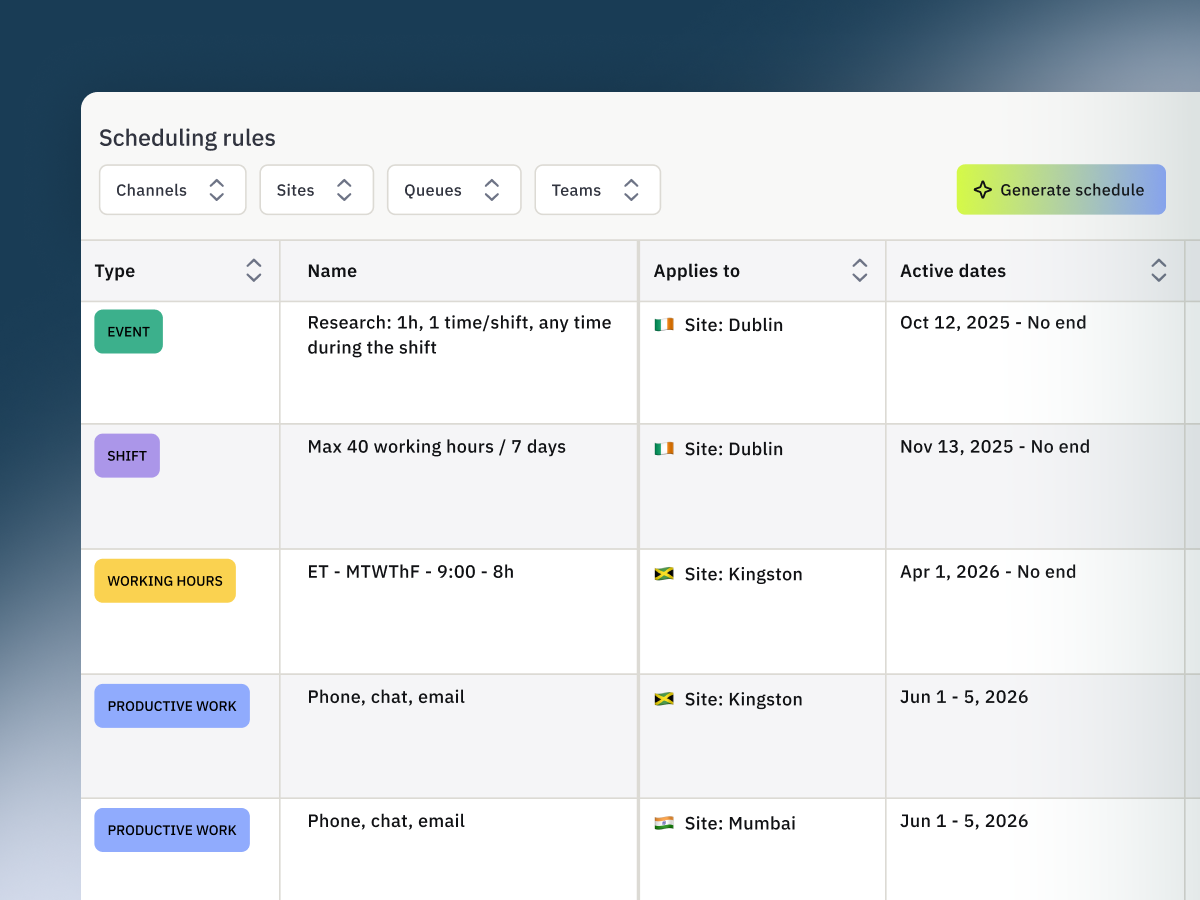Click the Ireland flag in the EVENT row

point(664,324)
